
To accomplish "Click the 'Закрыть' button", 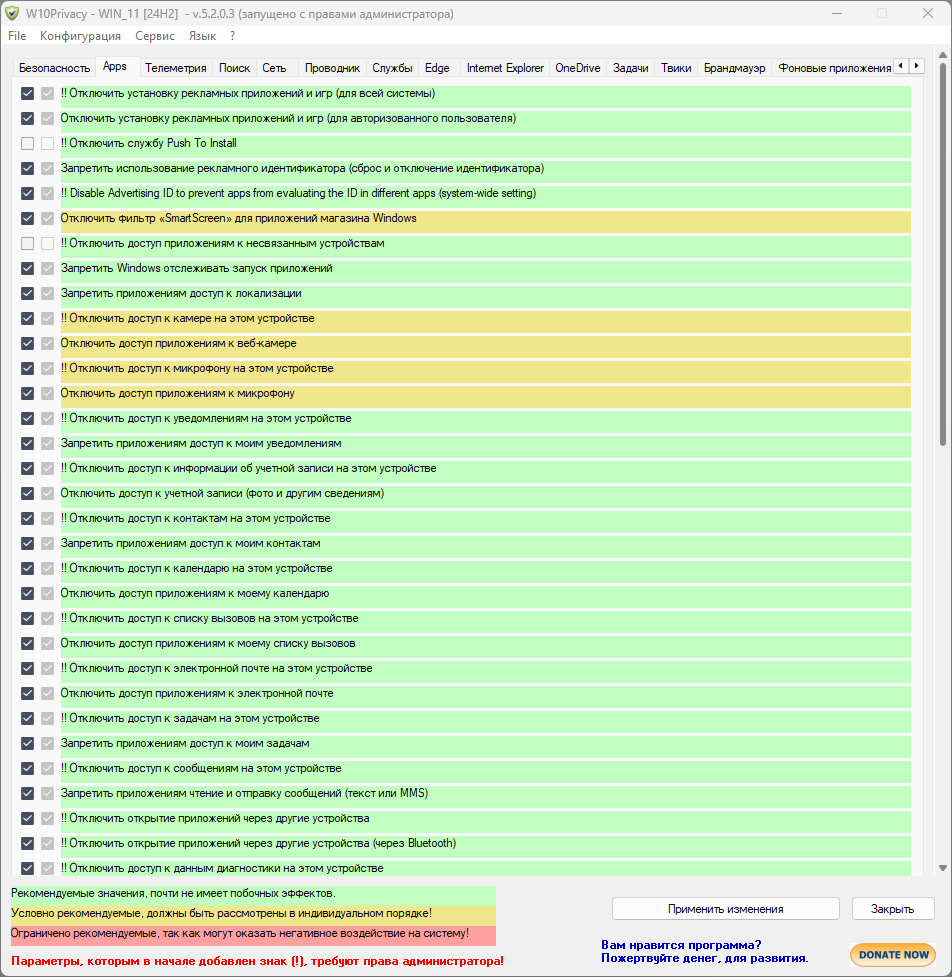I will (x=893, y=908).
